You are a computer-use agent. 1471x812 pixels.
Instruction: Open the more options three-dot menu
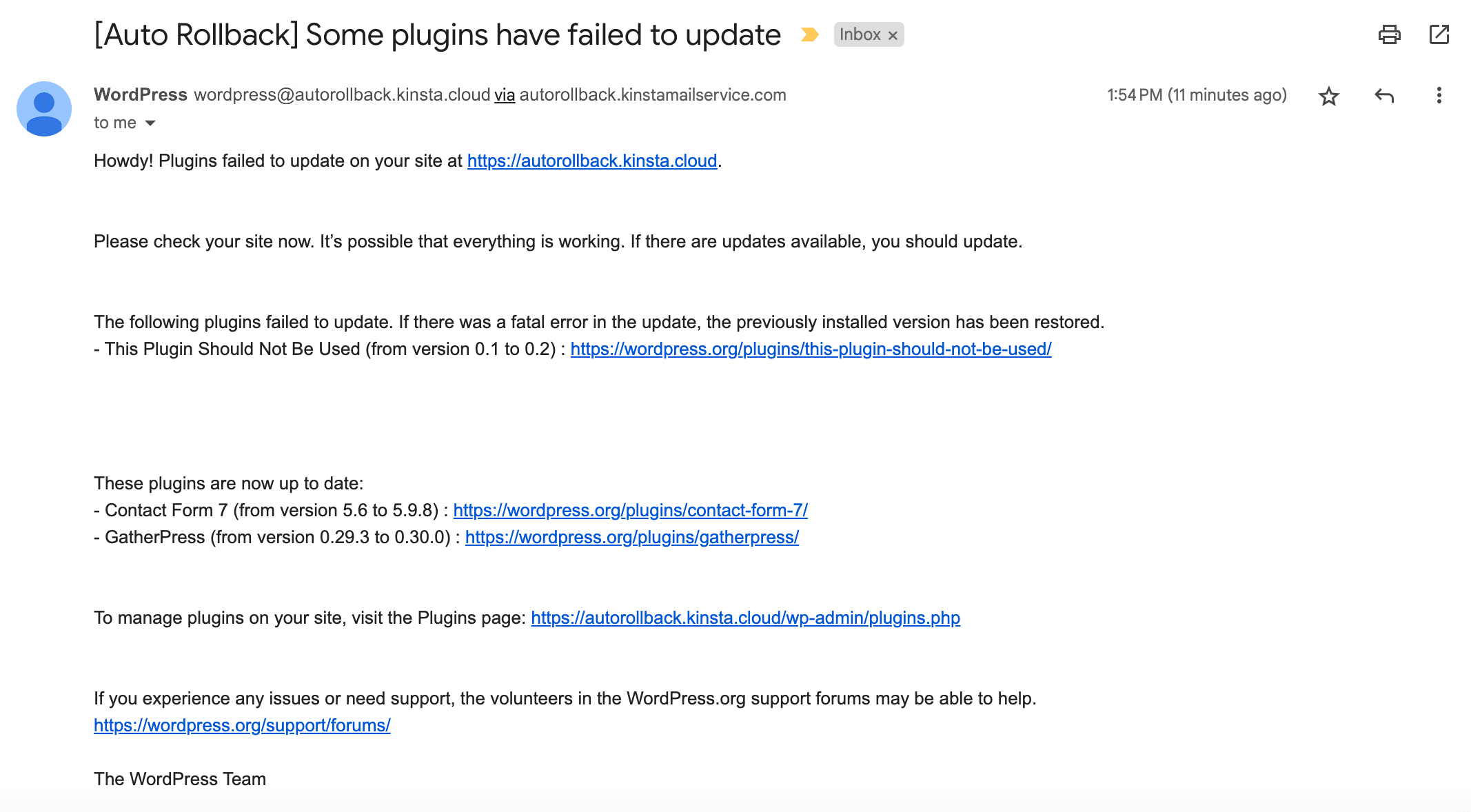point(1439,95)
